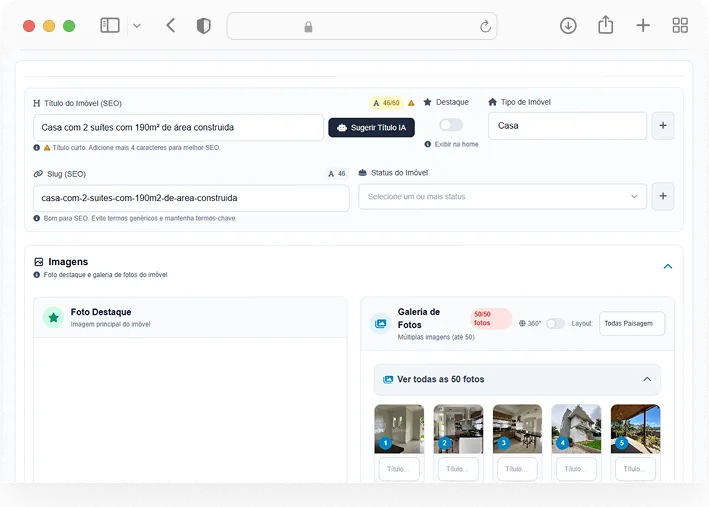Toggle the 360° switch

555,323
